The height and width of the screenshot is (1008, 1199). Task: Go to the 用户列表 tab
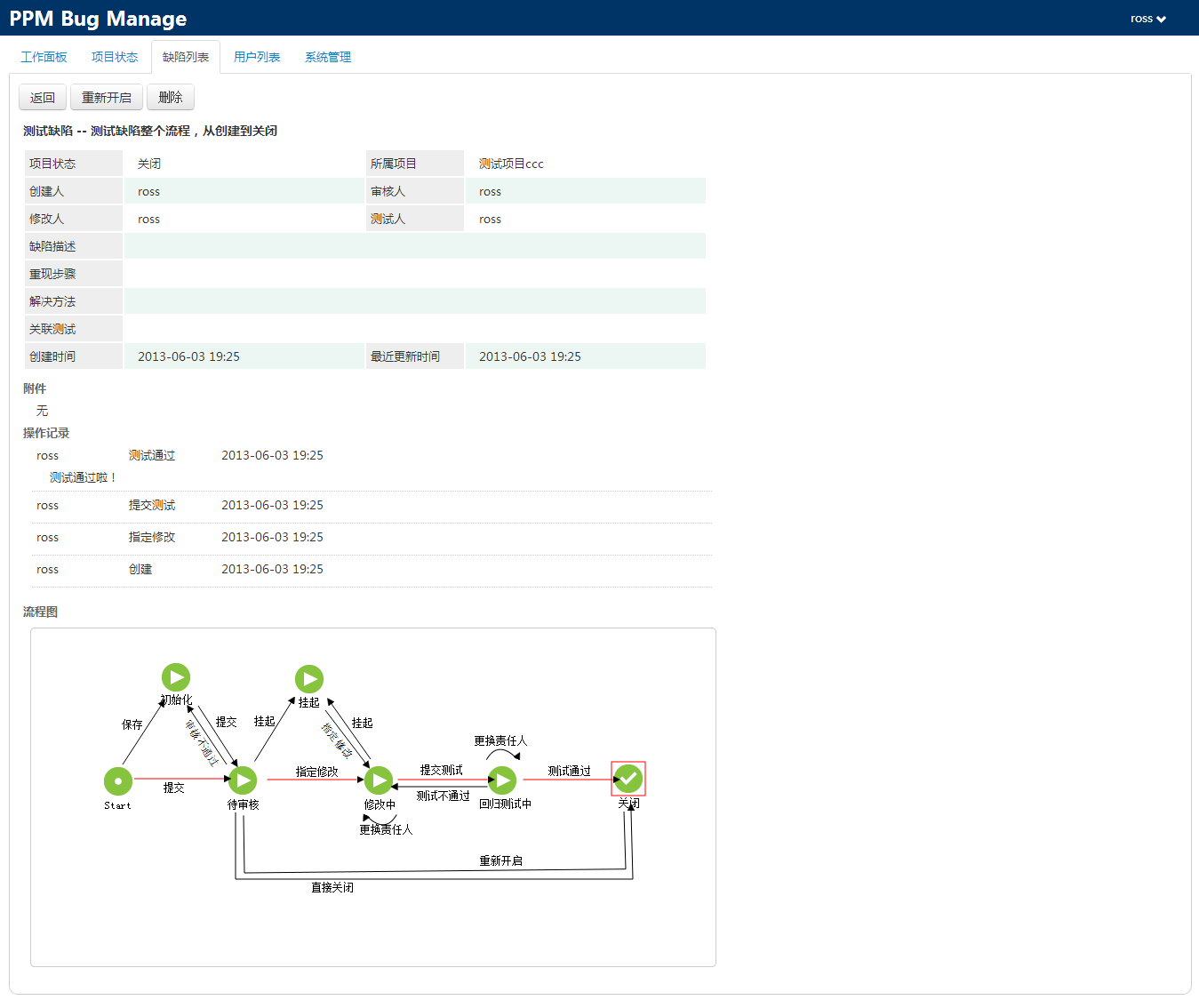257,57
